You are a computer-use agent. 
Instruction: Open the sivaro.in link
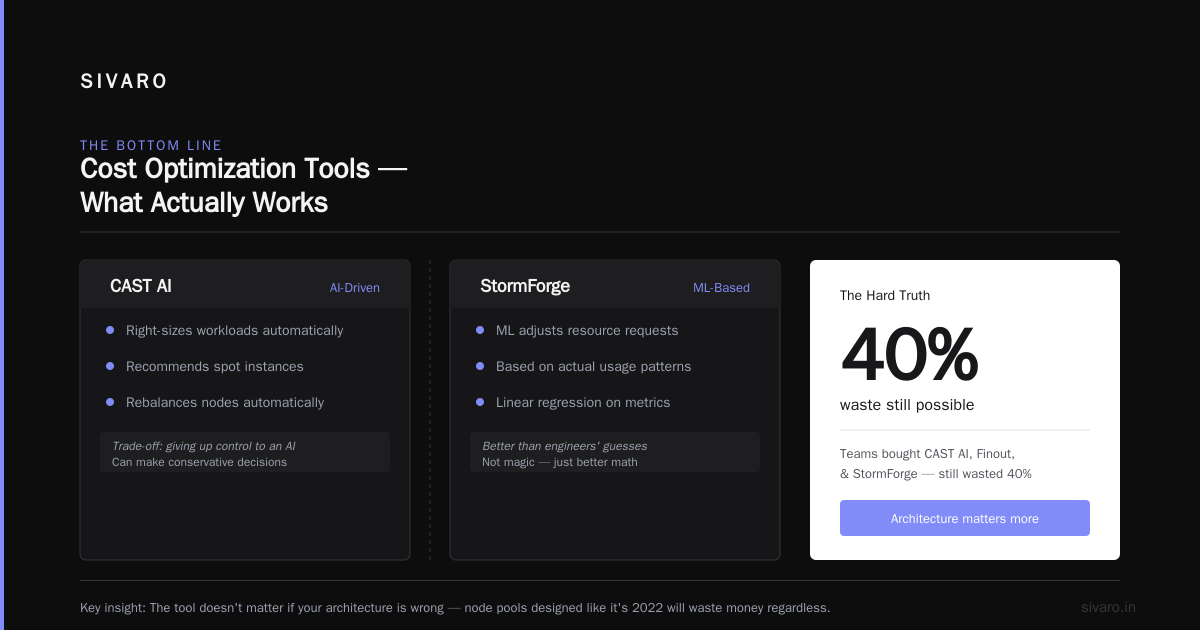(x=1108, y=607)
